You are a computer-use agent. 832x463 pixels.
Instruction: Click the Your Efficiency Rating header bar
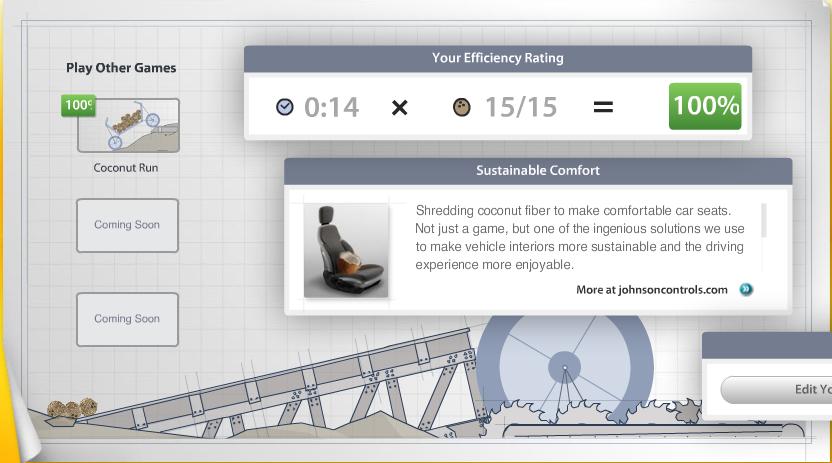point(497,58)
